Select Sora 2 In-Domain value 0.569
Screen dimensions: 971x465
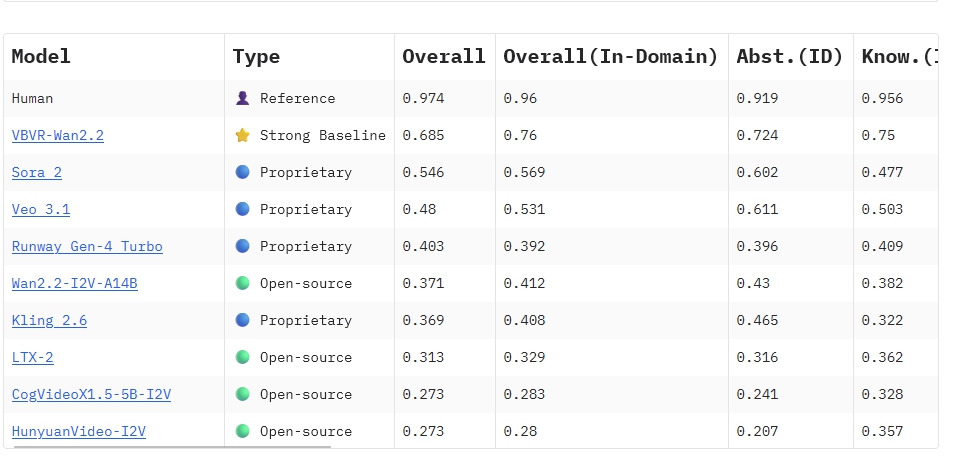[524, 172]
